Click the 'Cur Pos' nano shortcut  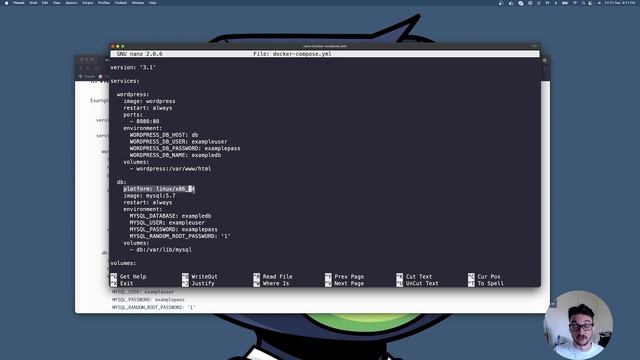(x=484, y=277)
